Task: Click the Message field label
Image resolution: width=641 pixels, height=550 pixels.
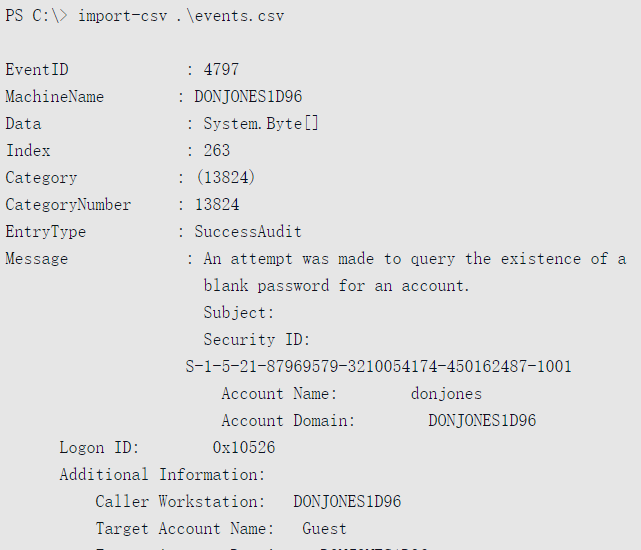Action: point(37,259)
